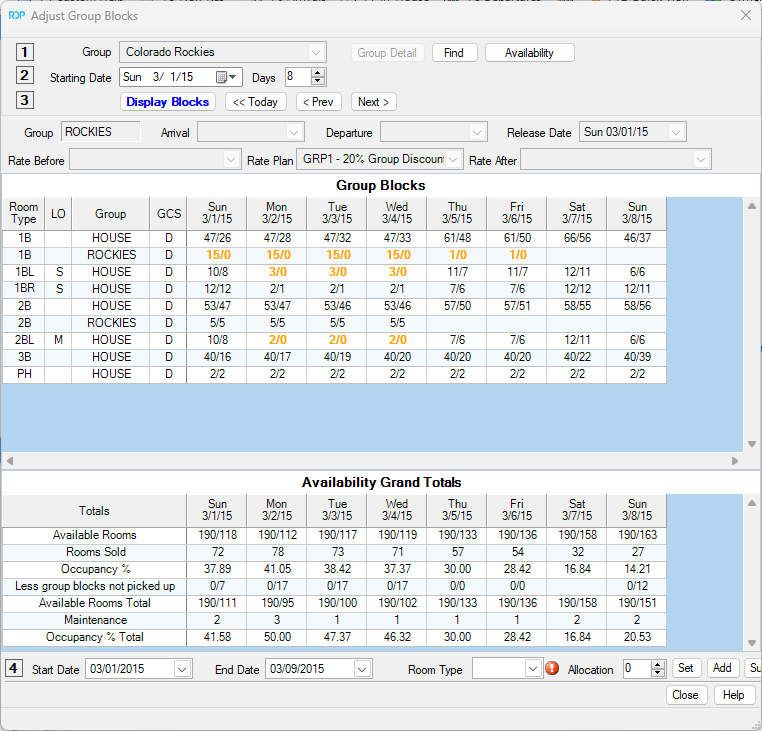Click the Allocation number field
This screenshot has height=731, width=762.
point(637,669)
